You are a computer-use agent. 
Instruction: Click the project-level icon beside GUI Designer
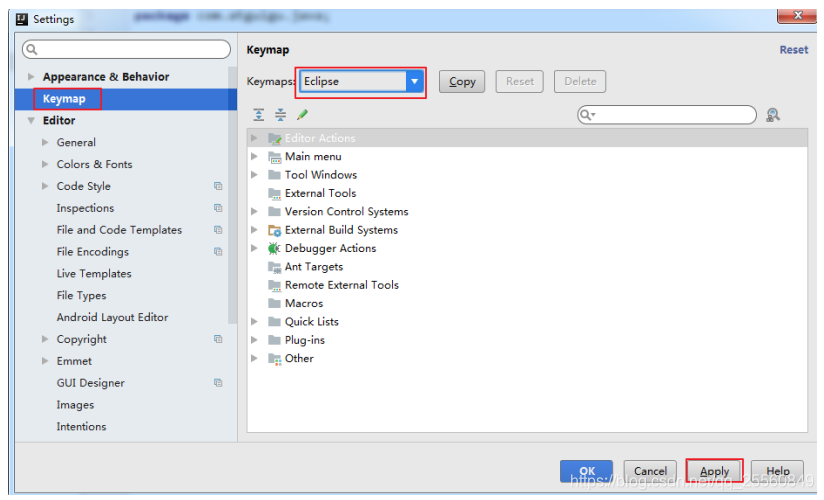click(218, 383)
